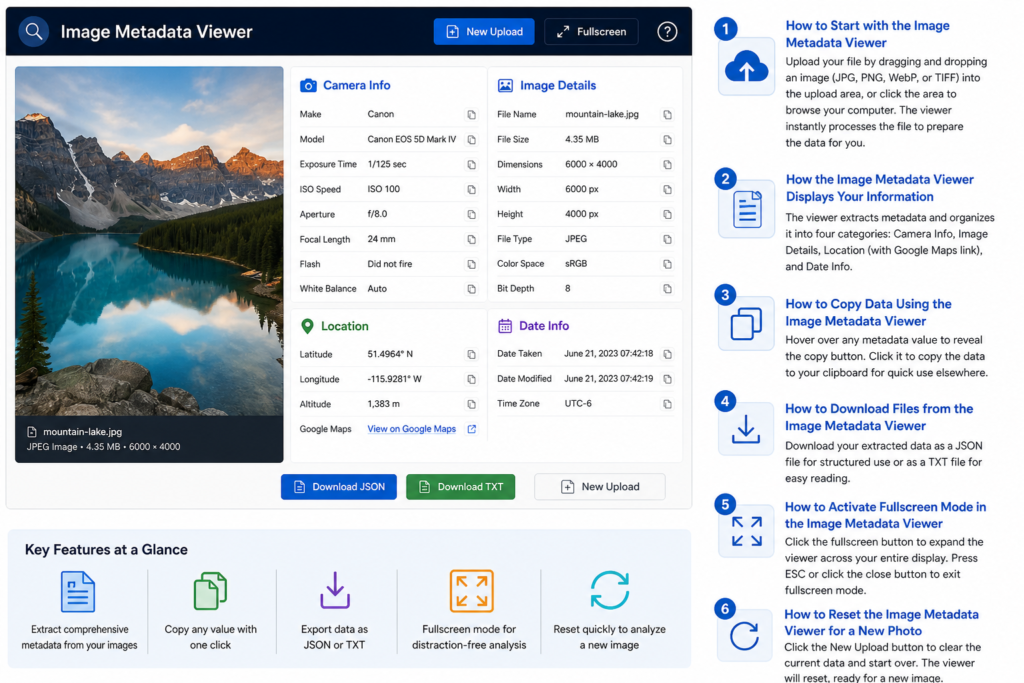Open How to Start with the Image Metadata Viewer

click(x=867, y=34)
